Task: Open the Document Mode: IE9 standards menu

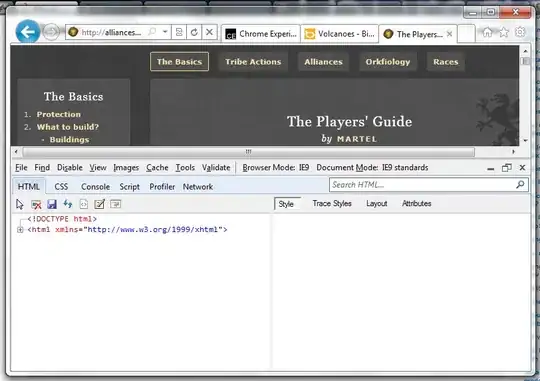Action: click(372, 167)
